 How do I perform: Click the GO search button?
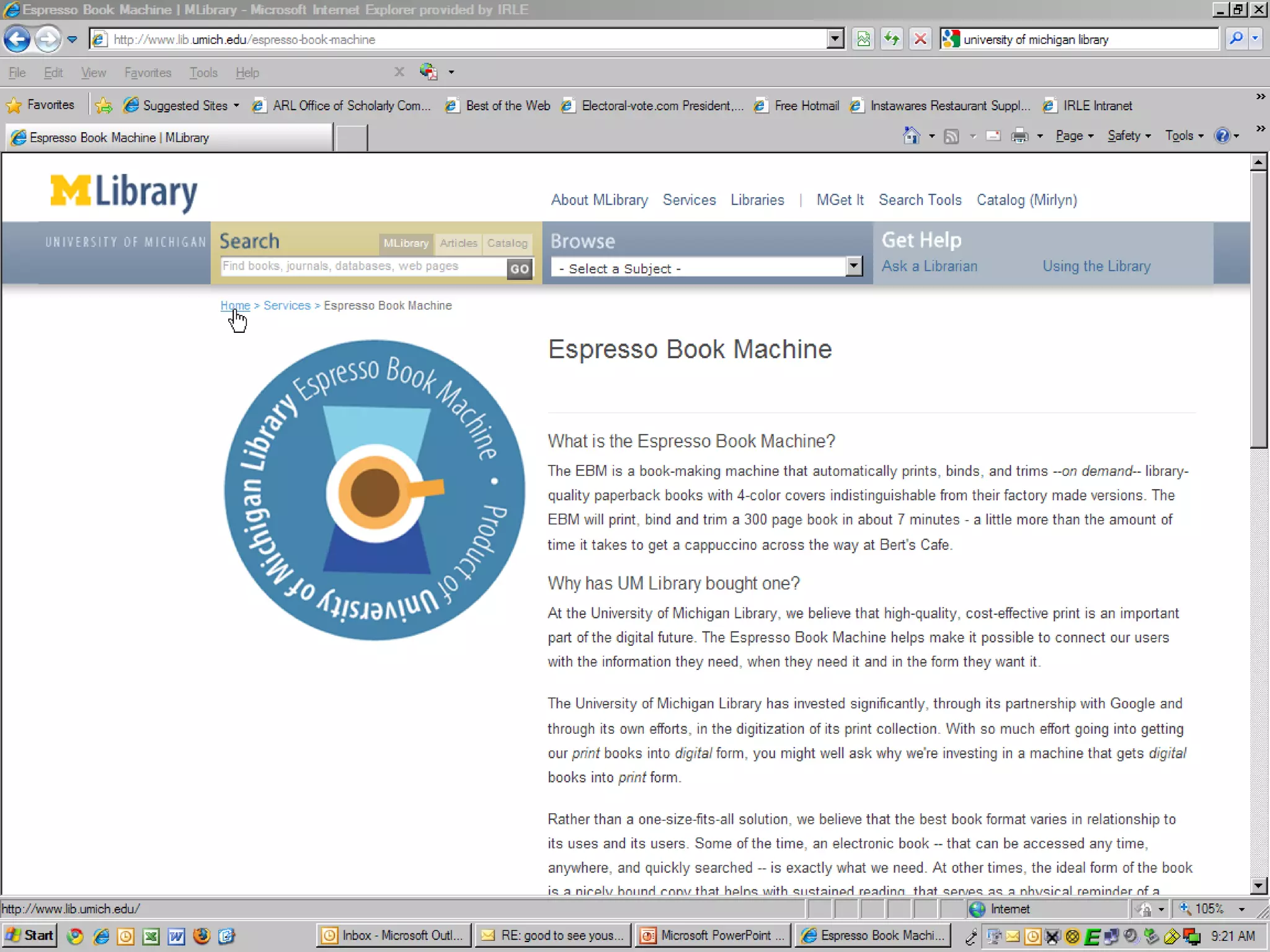(520, 268)
